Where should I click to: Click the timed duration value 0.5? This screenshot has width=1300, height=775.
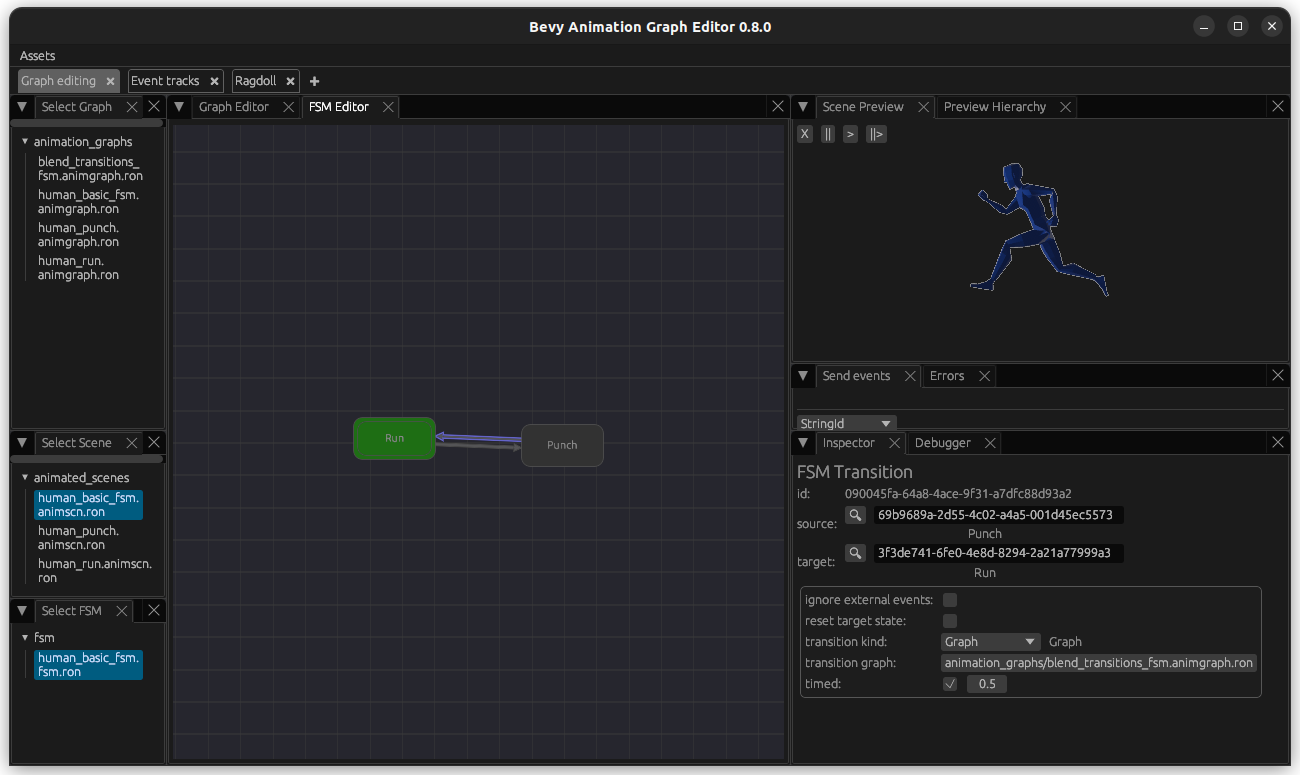click(x=987, y=684)
